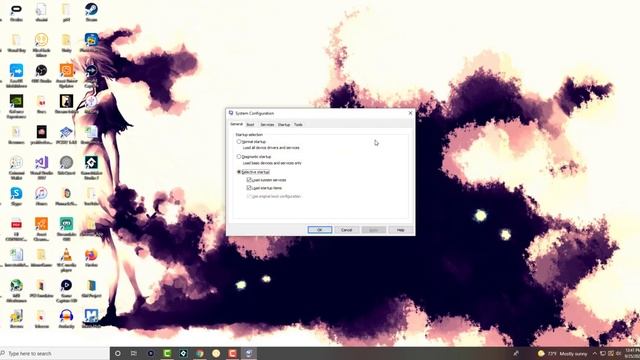Screen dimensions: 640x360
Task: Click the green C taskbar icon
Action: (x=167, y=353)
